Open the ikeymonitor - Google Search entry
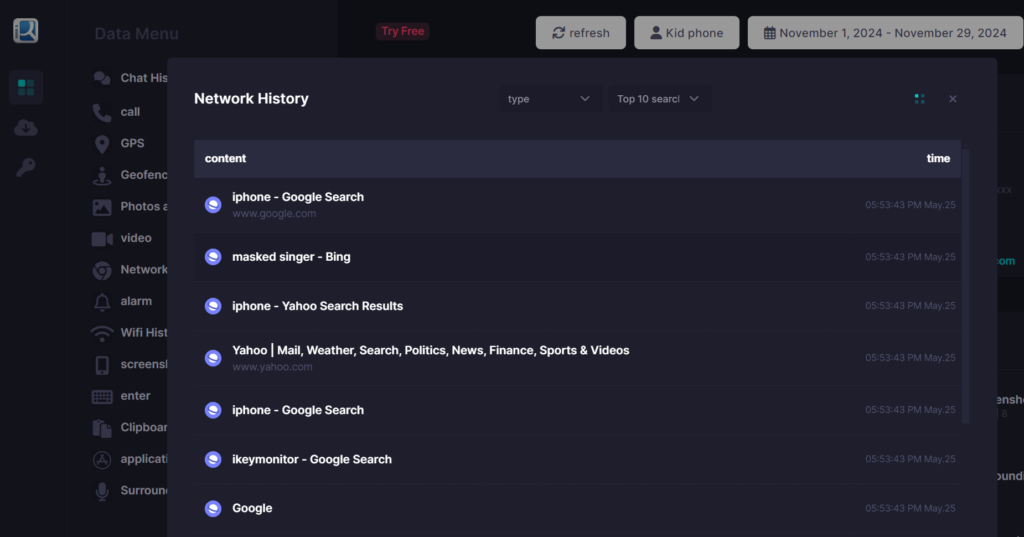 point(577,459)
